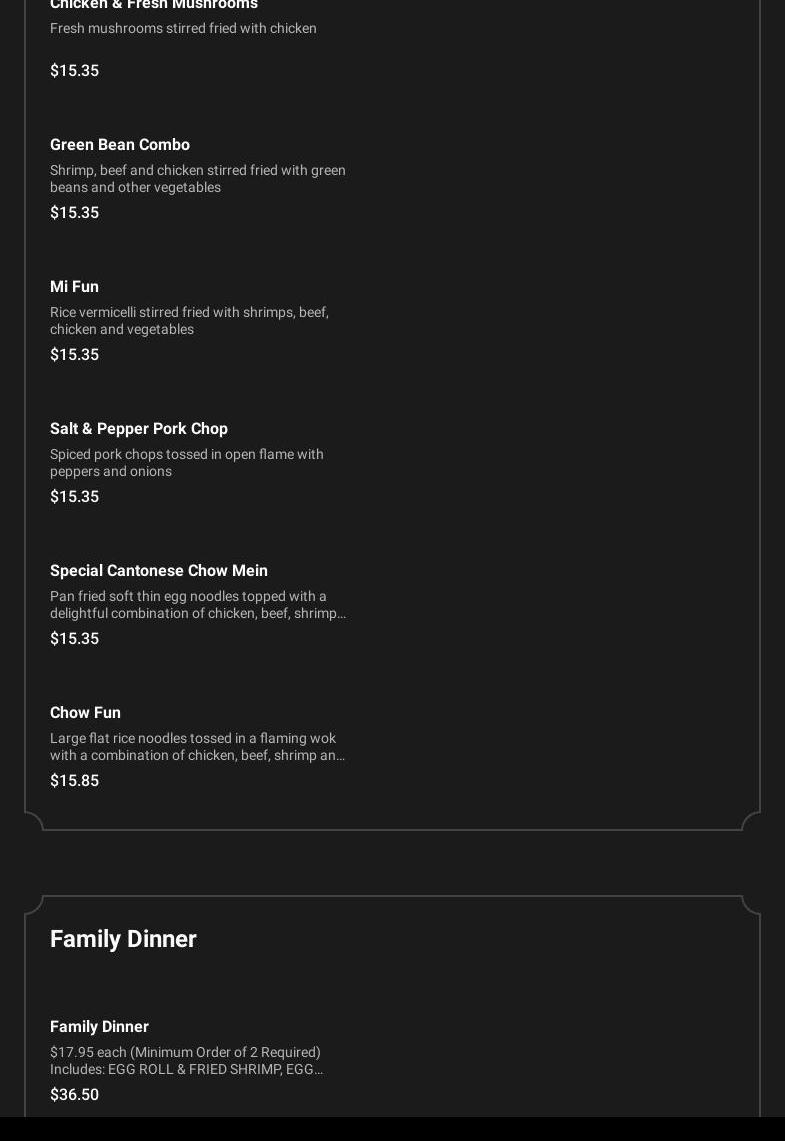Expand the truncated Family Dinner description

[186, 1060]
